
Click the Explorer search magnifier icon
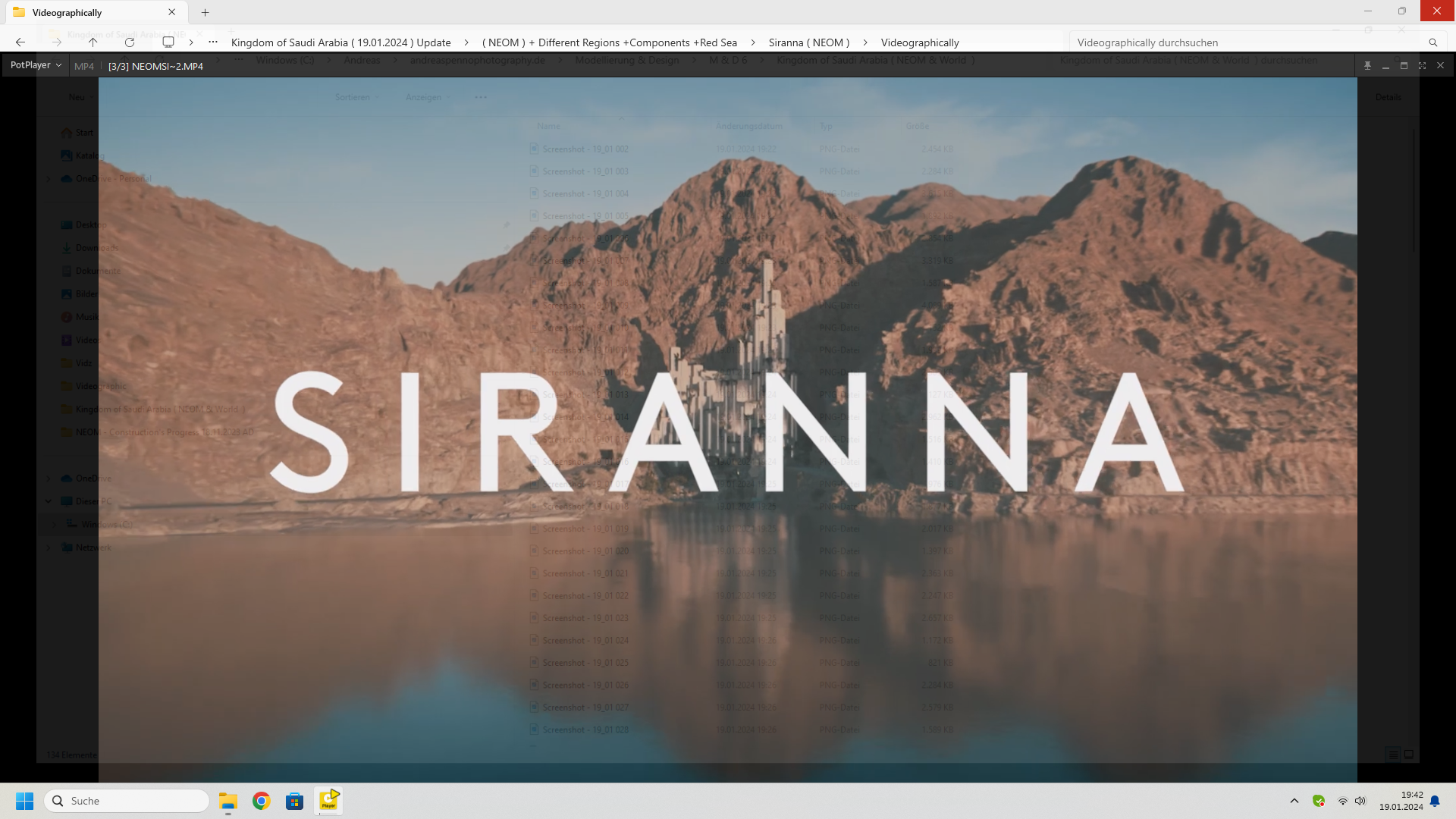click(x=1433, y=42)
